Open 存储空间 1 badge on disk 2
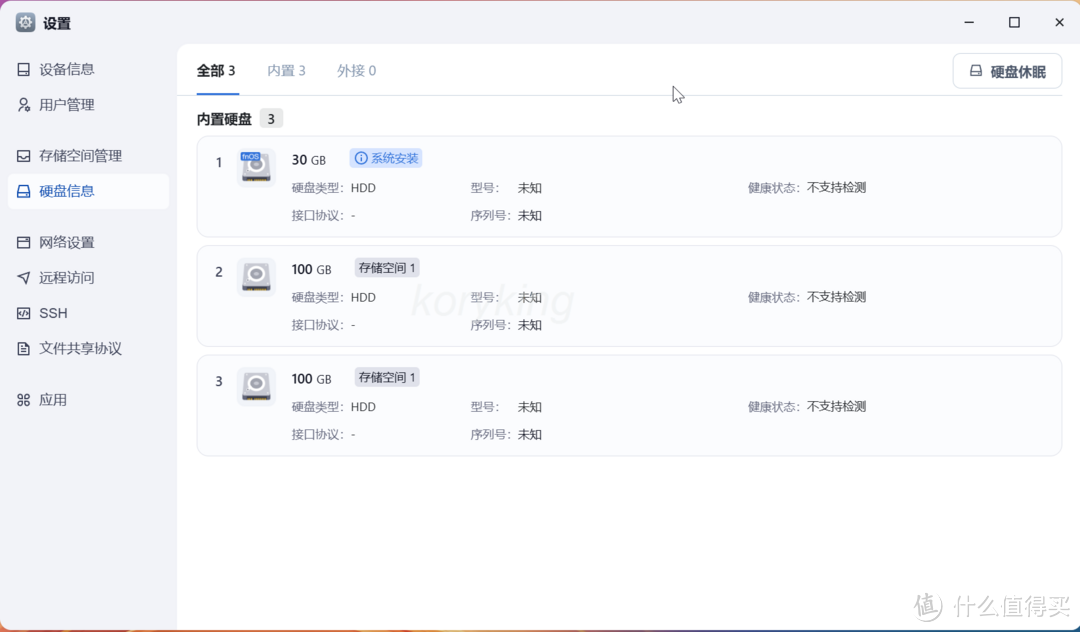 coord(386,267)
